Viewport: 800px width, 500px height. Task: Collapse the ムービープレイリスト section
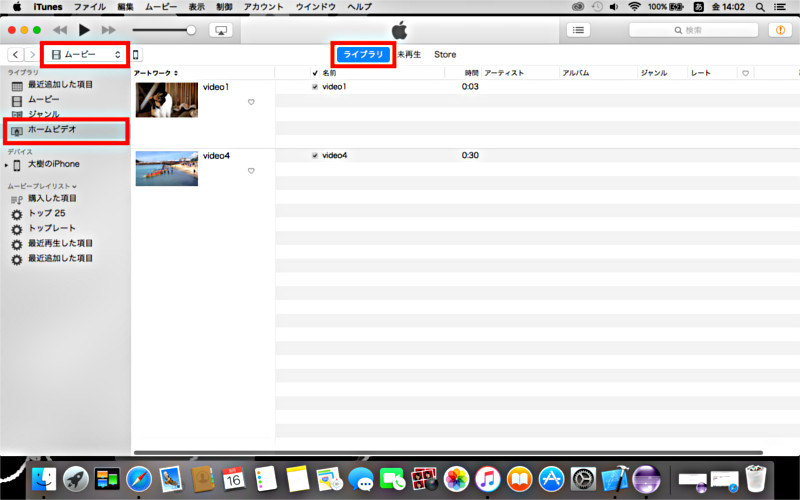74,186
